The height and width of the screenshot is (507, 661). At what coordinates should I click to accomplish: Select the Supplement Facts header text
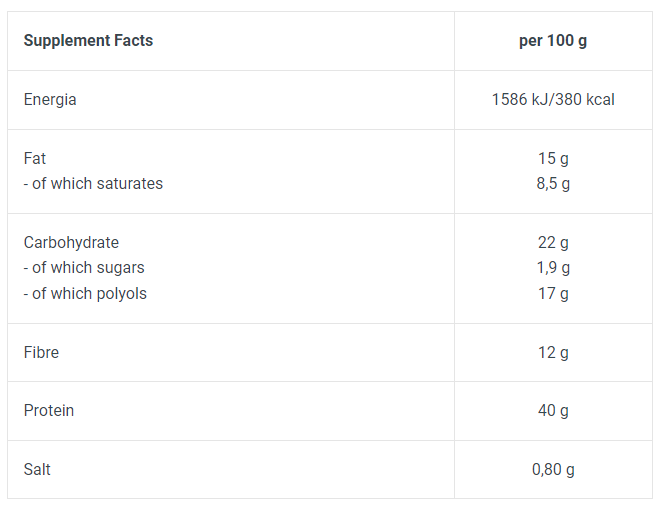[x=88, y=40]
